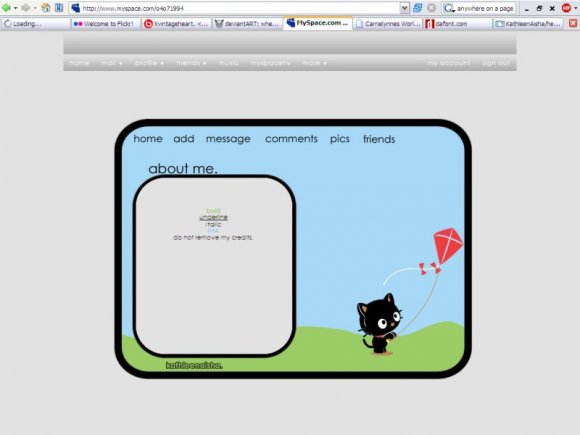This screenshot has height=435, width=580.
Task: Focus the 'anywhere on a page' search box
Action: (485, 8)
